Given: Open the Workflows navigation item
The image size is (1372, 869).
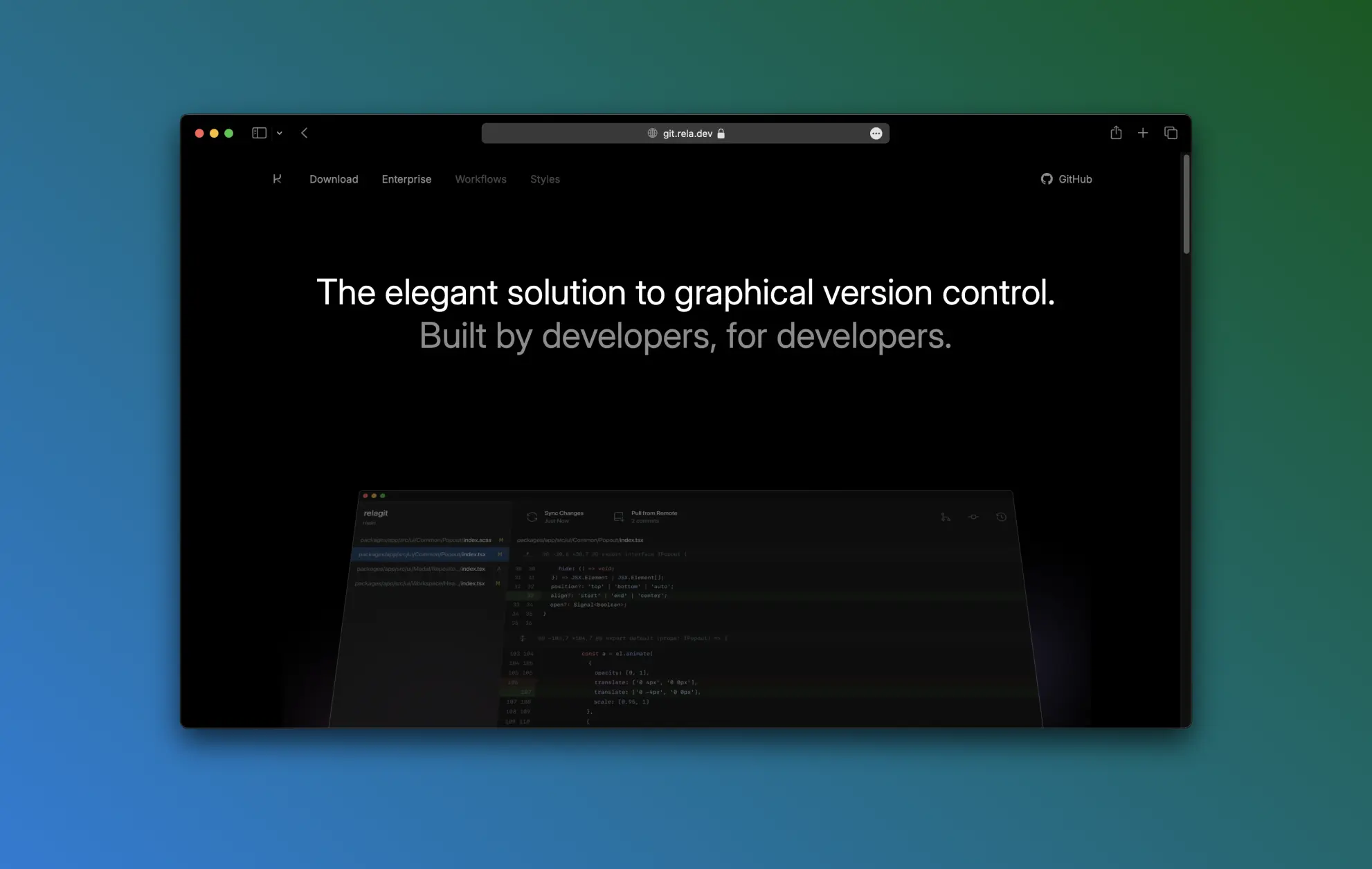Looking at the screenshot, I should [480, 179].
